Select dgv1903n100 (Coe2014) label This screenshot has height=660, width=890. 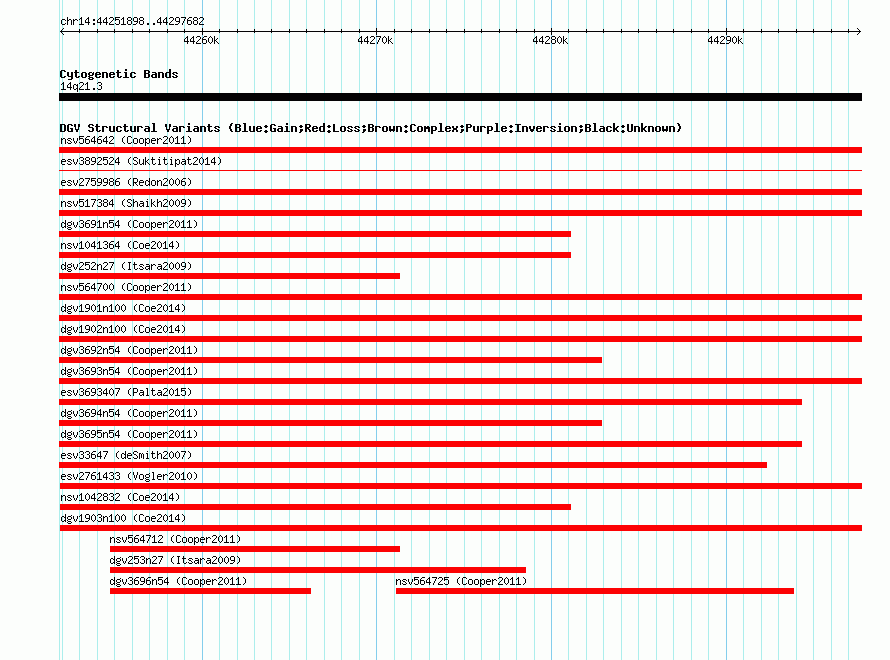click(123, 518)
